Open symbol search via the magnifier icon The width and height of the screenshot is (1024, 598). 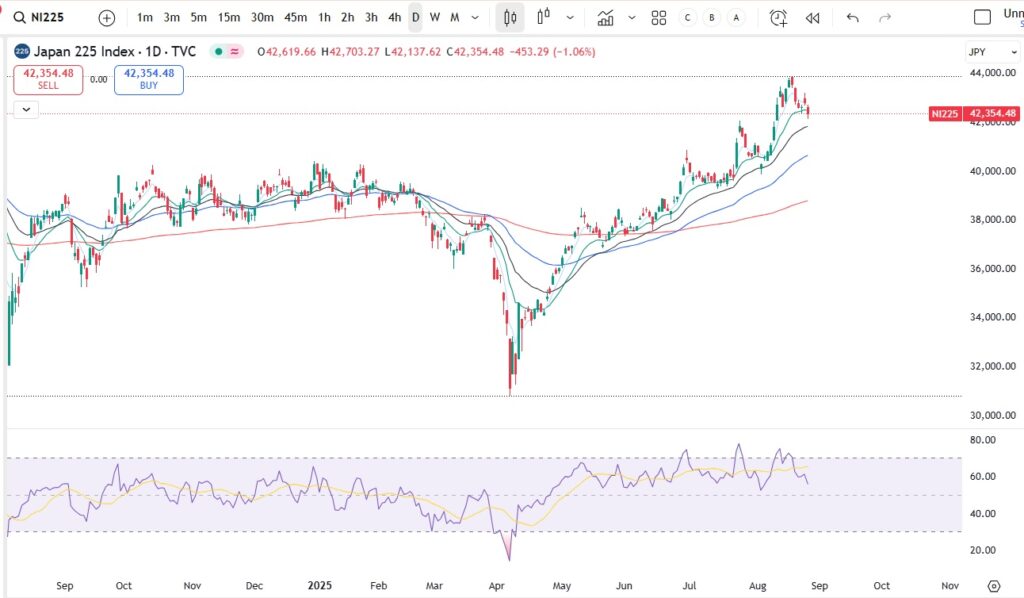(x=20, y=17)
